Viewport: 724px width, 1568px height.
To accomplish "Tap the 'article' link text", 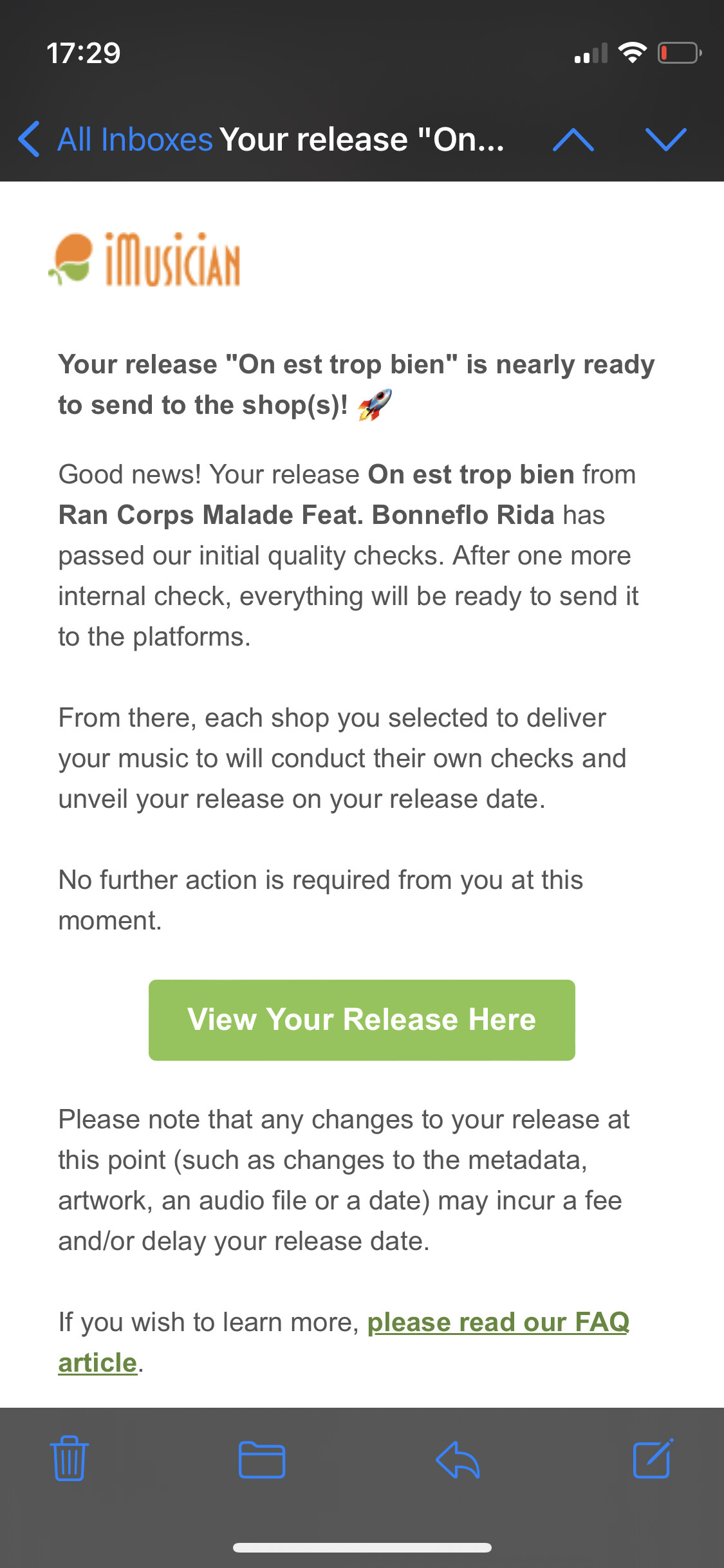I will pyautogui.click(x=97, y=1363).
